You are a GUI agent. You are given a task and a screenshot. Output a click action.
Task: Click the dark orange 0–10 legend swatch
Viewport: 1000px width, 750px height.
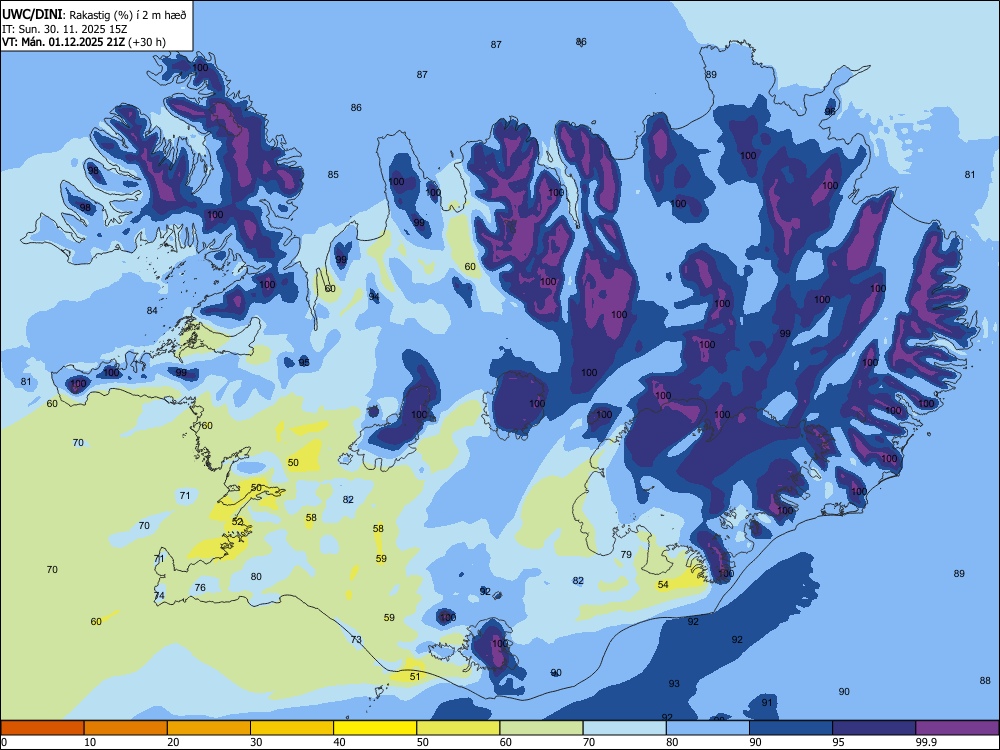[x=42, y=728]
